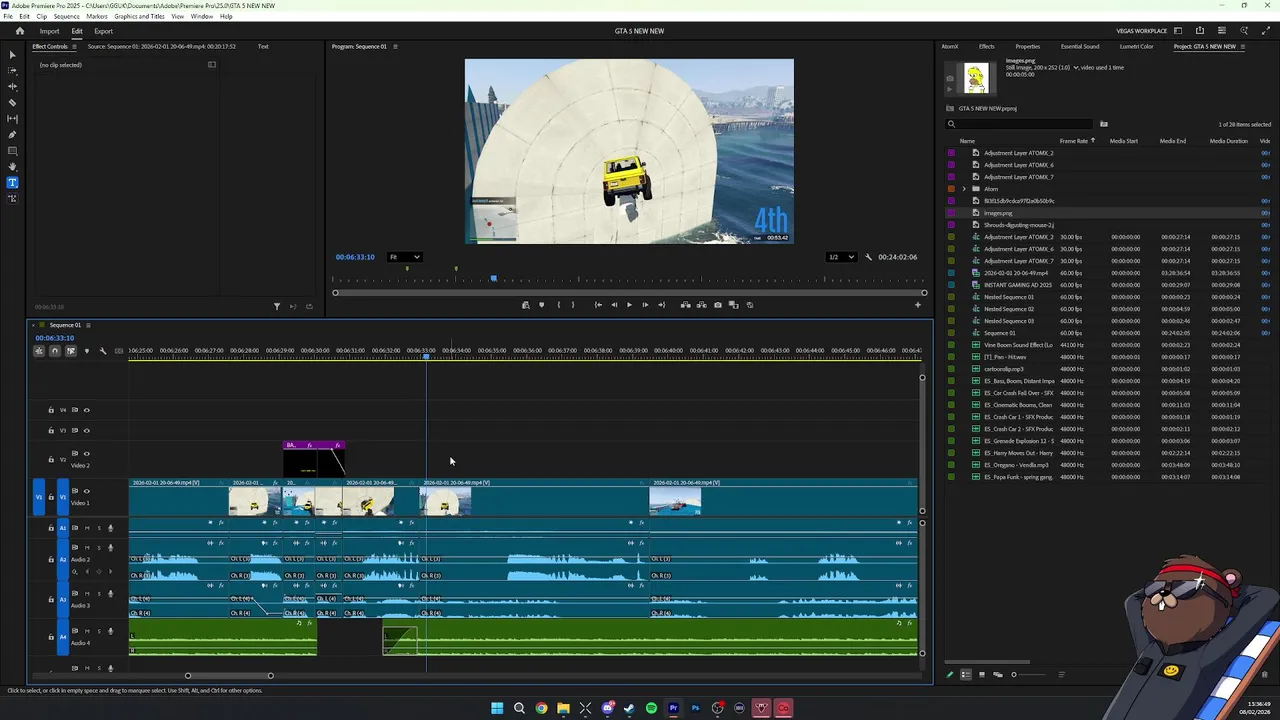Screen dimensions: 1280x720
Task: Select the Hand tool
Action: click(12, 167)
